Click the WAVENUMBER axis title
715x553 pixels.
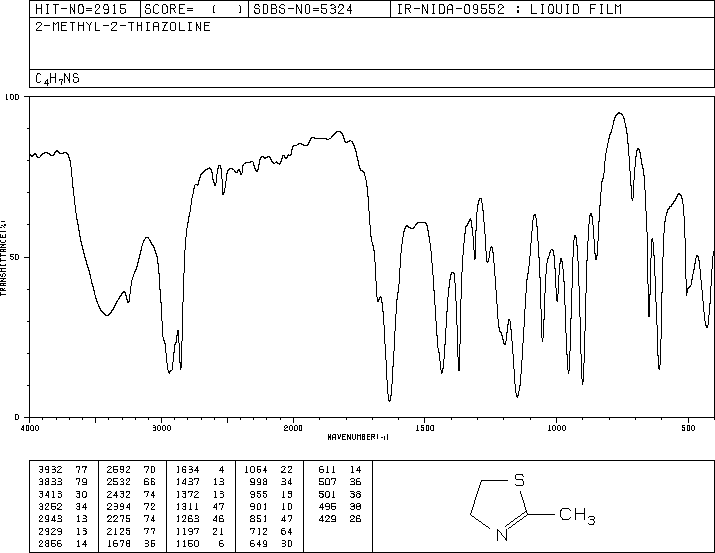coord(358,437)
